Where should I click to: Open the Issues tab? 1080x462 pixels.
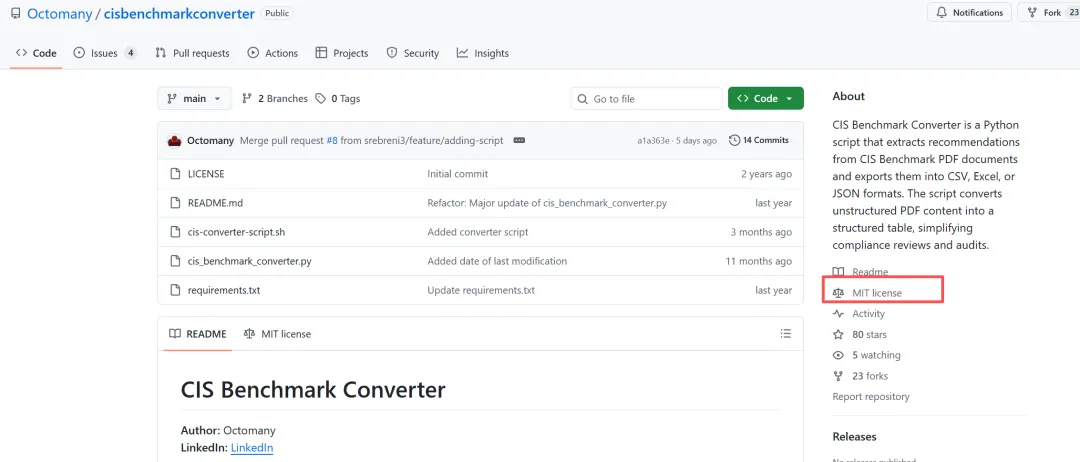(x=105, y=53)
